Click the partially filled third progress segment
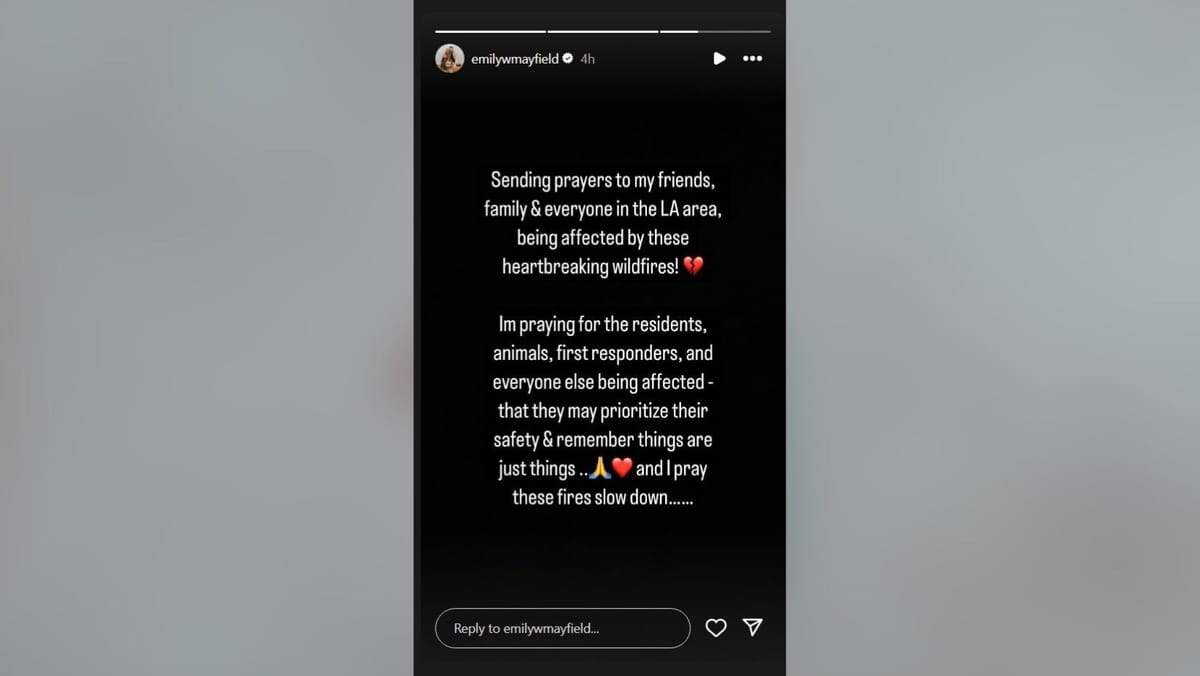Screen dimensions: 1200x676 tap(715, 32)
